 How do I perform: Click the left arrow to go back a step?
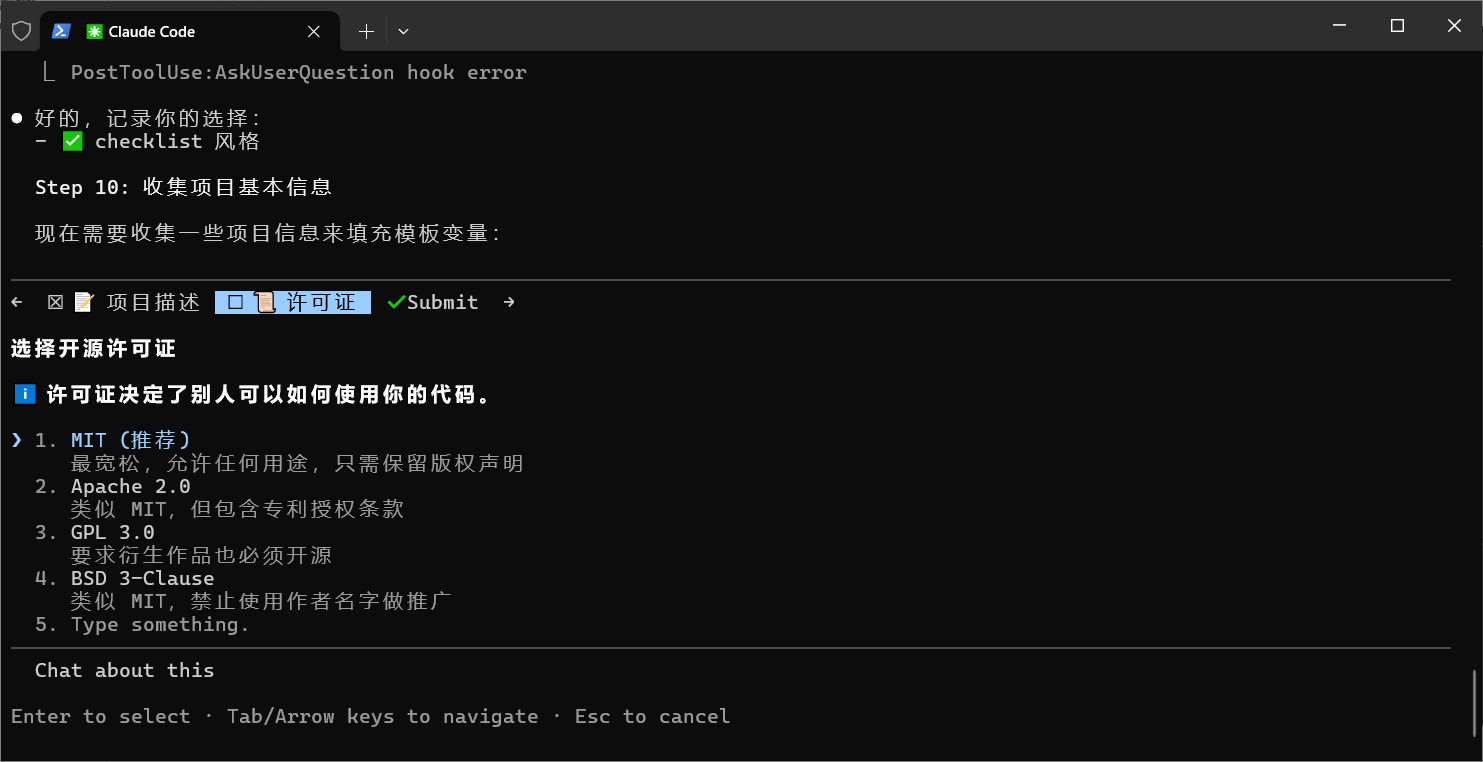pyautogui.click(x=15, y=301)
